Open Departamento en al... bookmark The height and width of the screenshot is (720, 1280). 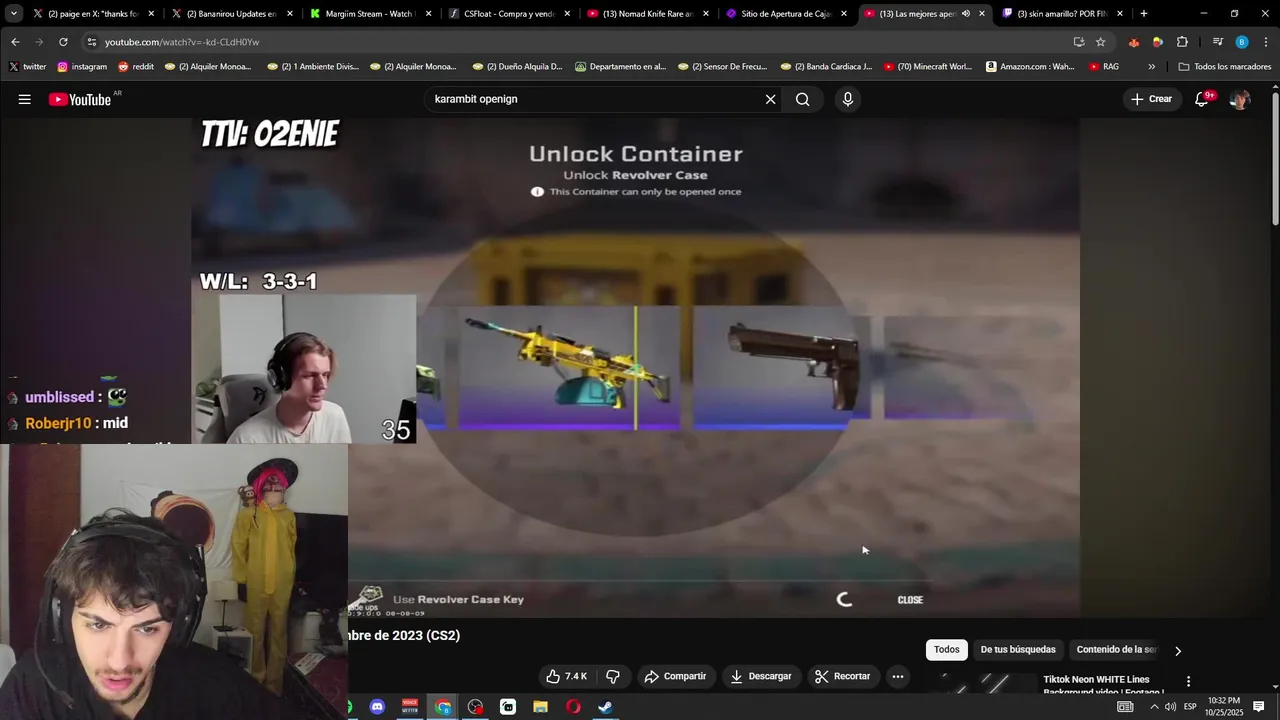[620, 67]
